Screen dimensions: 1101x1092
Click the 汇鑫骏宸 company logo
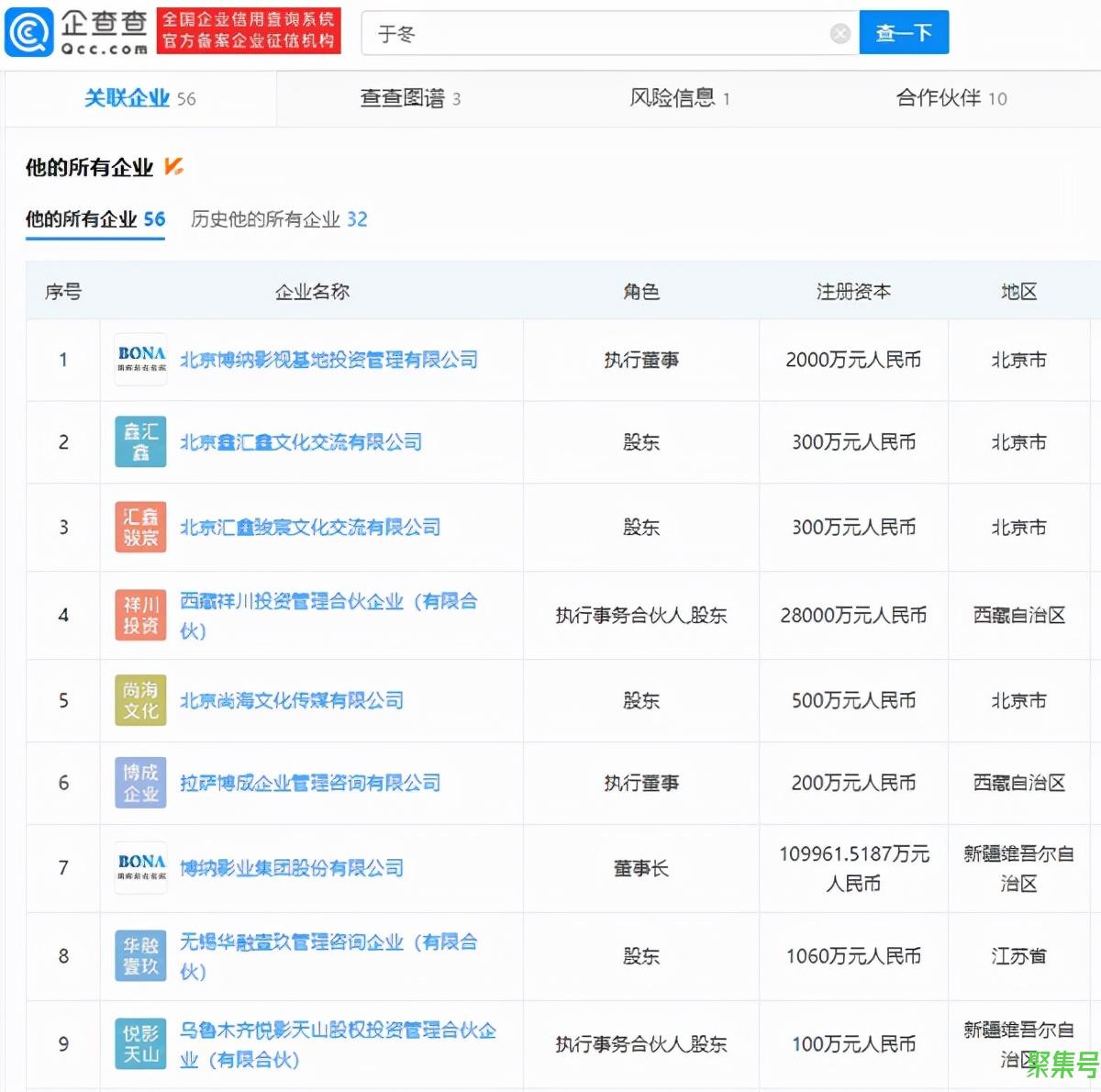(x=141, y=527)
